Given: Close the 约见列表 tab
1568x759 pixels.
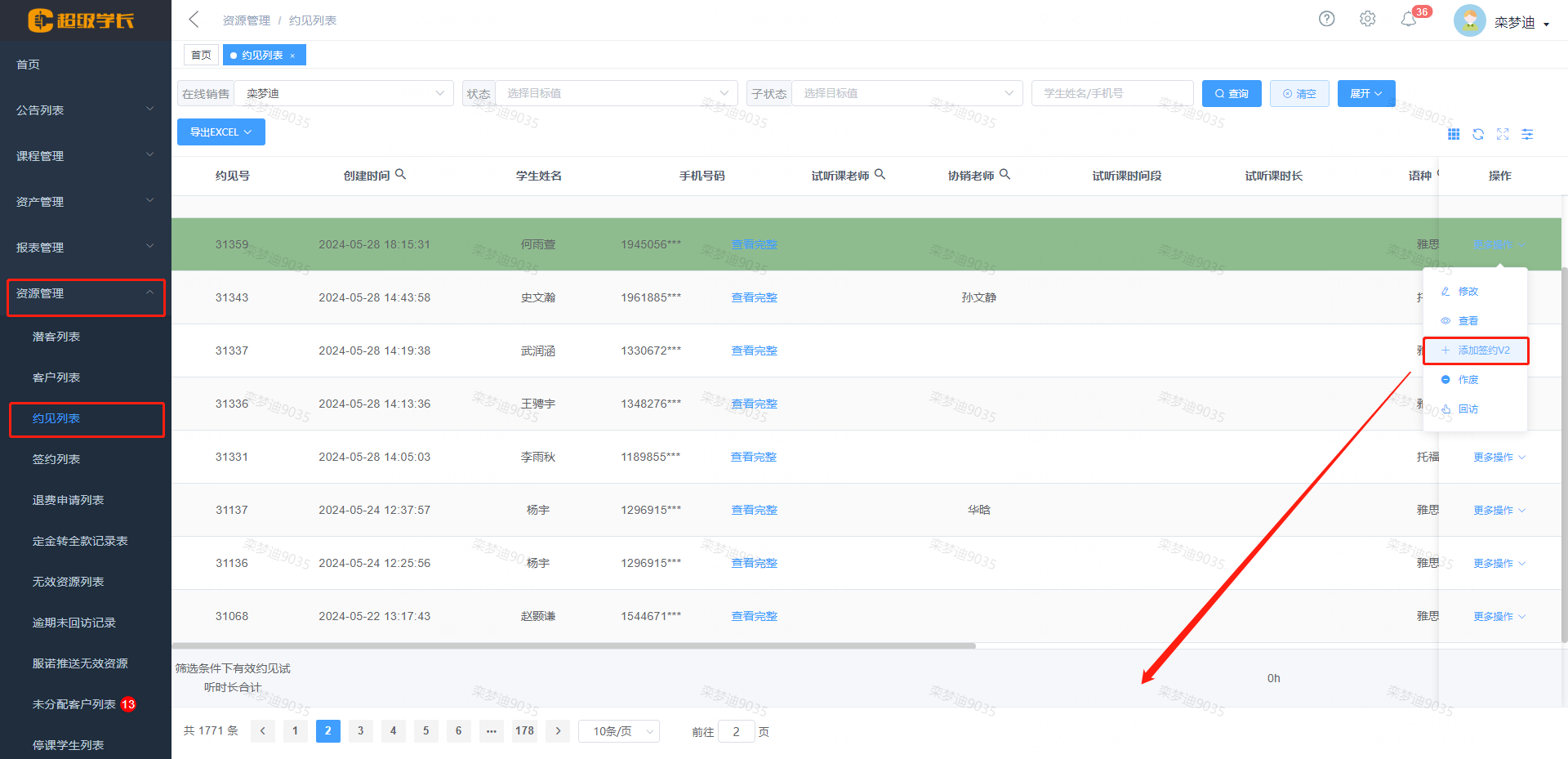Looking at the screenshot, I should pyautogui.click(x=292, y=56).
